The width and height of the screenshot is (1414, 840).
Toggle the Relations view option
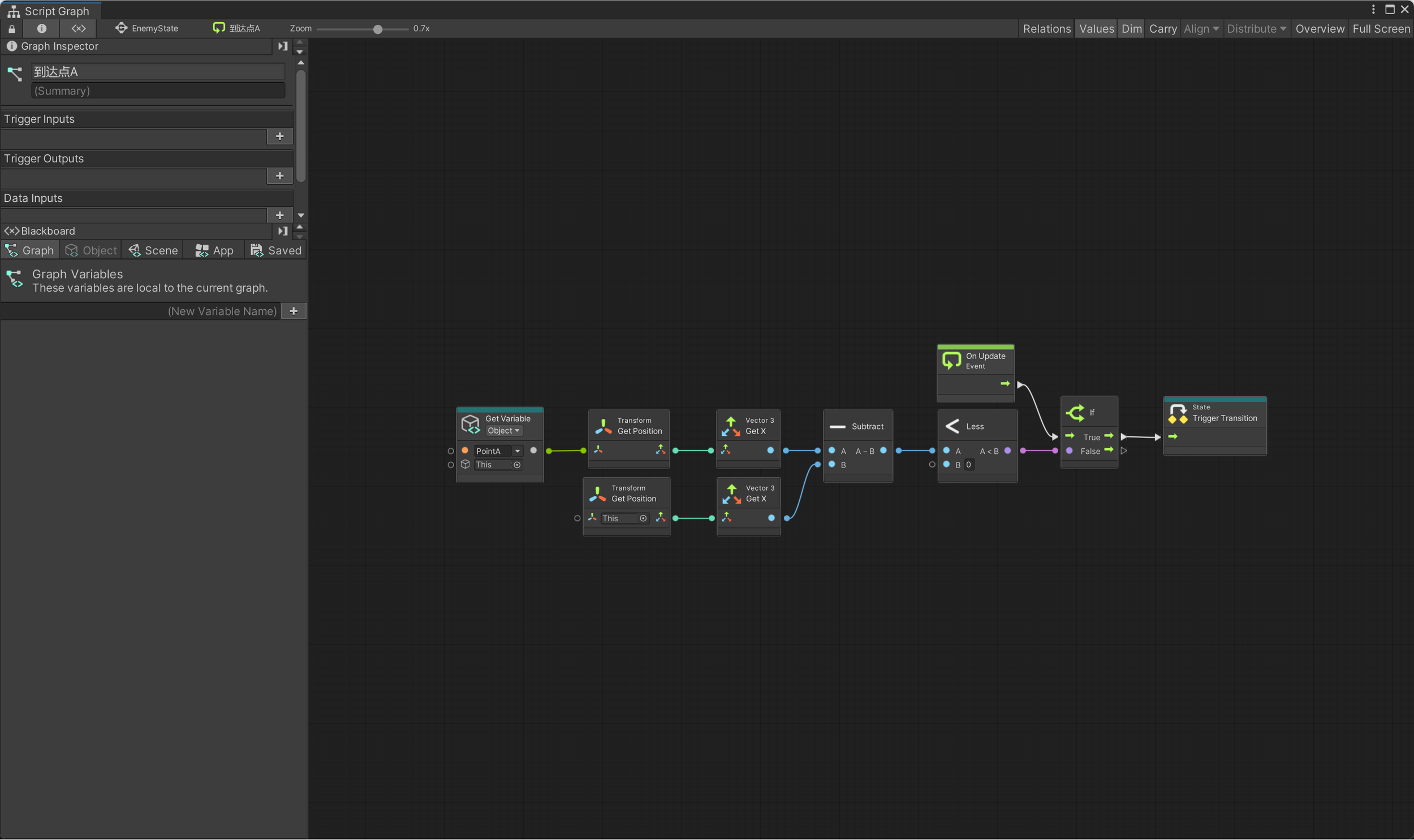[x=1046, y=29]
